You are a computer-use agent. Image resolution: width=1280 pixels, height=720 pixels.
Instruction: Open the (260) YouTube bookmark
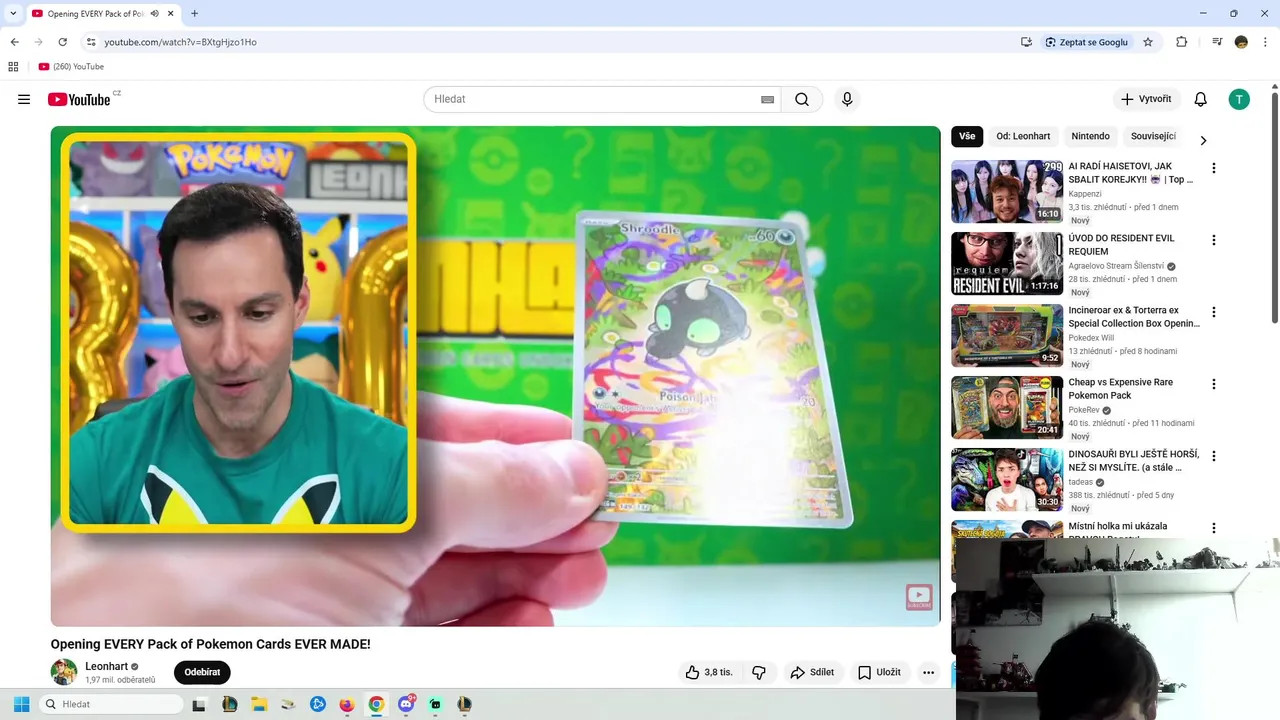[x=71, y=67]
